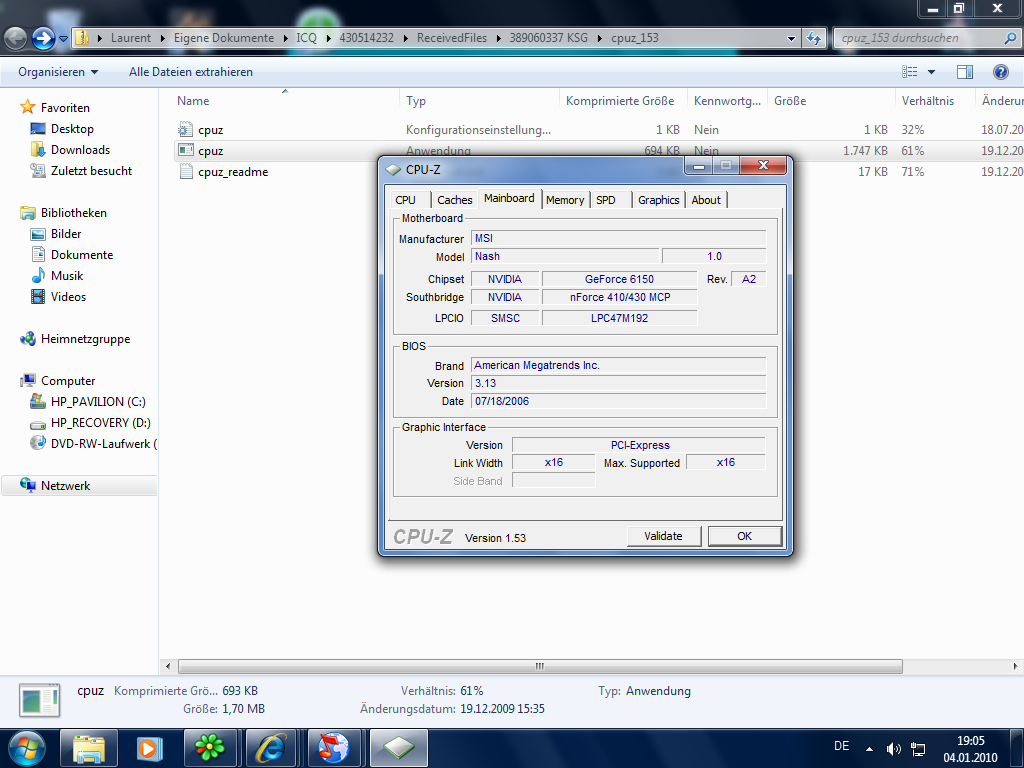Screen dimensions: 1024x768
Task: Click ReceivedFiles in address breadcrumb
Action: click(x=452, y=38)
